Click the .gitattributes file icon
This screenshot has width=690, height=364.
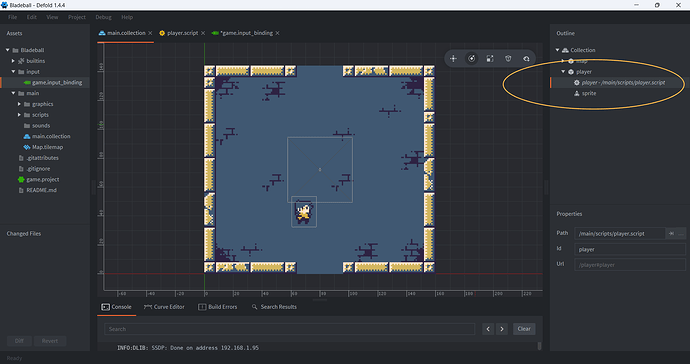tap(21, 158)
